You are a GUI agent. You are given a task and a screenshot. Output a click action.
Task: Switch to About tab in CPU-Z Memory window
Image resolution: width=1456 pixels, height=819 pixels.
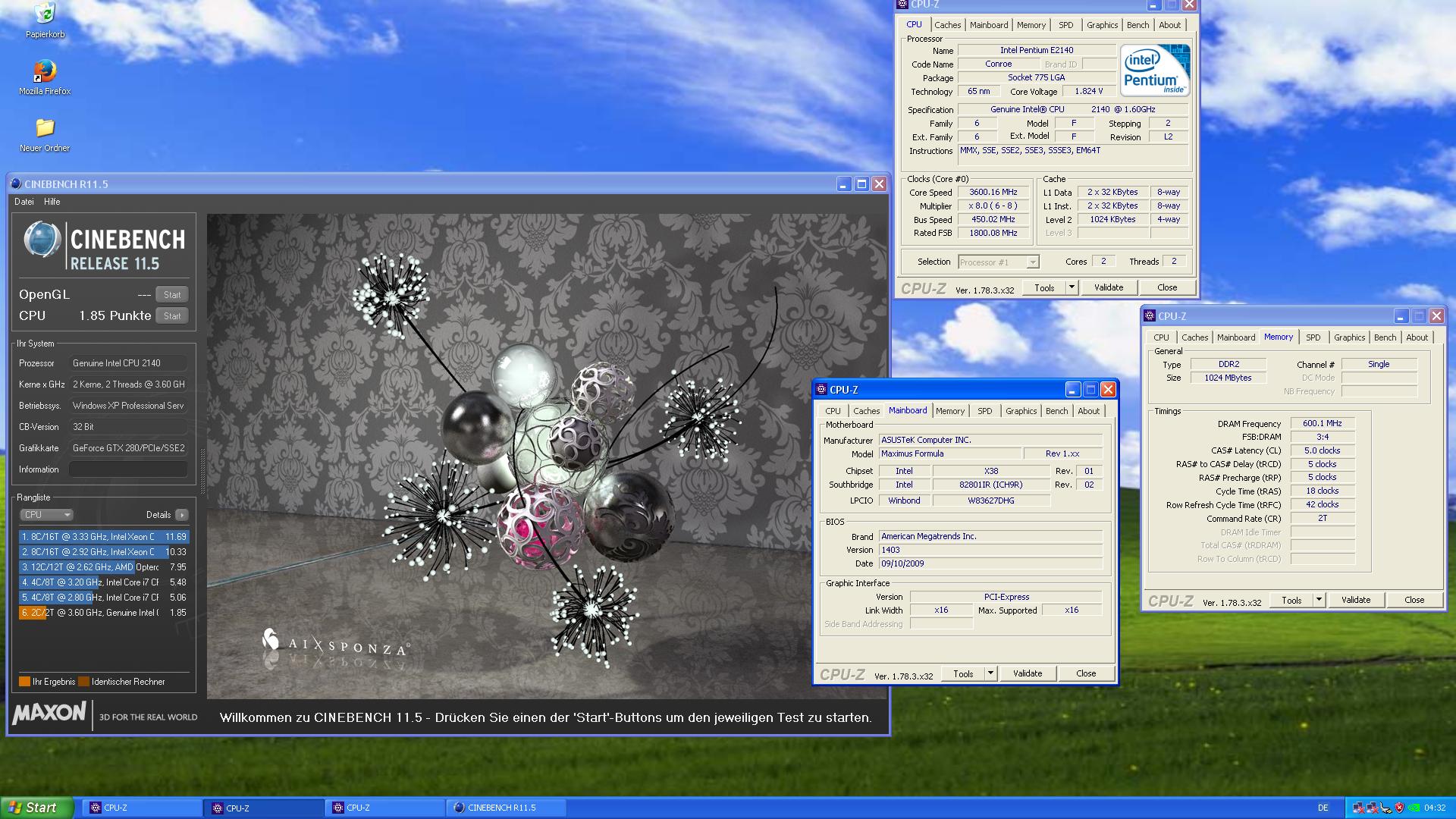[x=1417, y=337]
